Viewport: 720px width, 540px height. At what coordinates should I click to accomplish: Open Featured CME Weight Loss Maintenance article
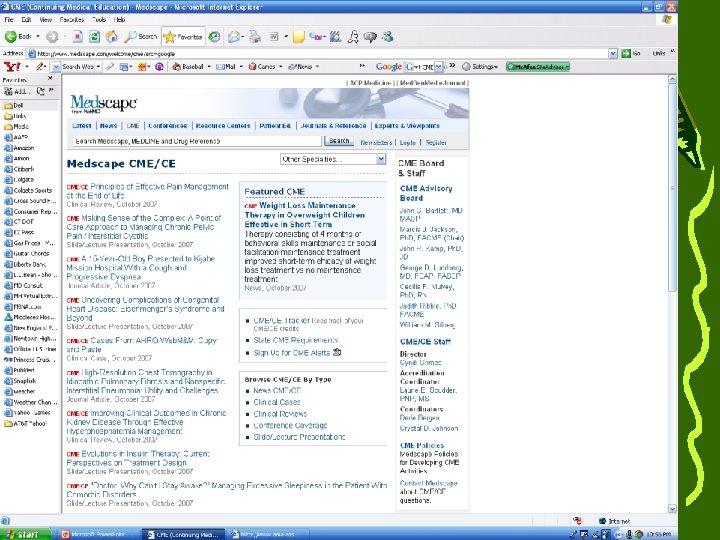point(305,215)
